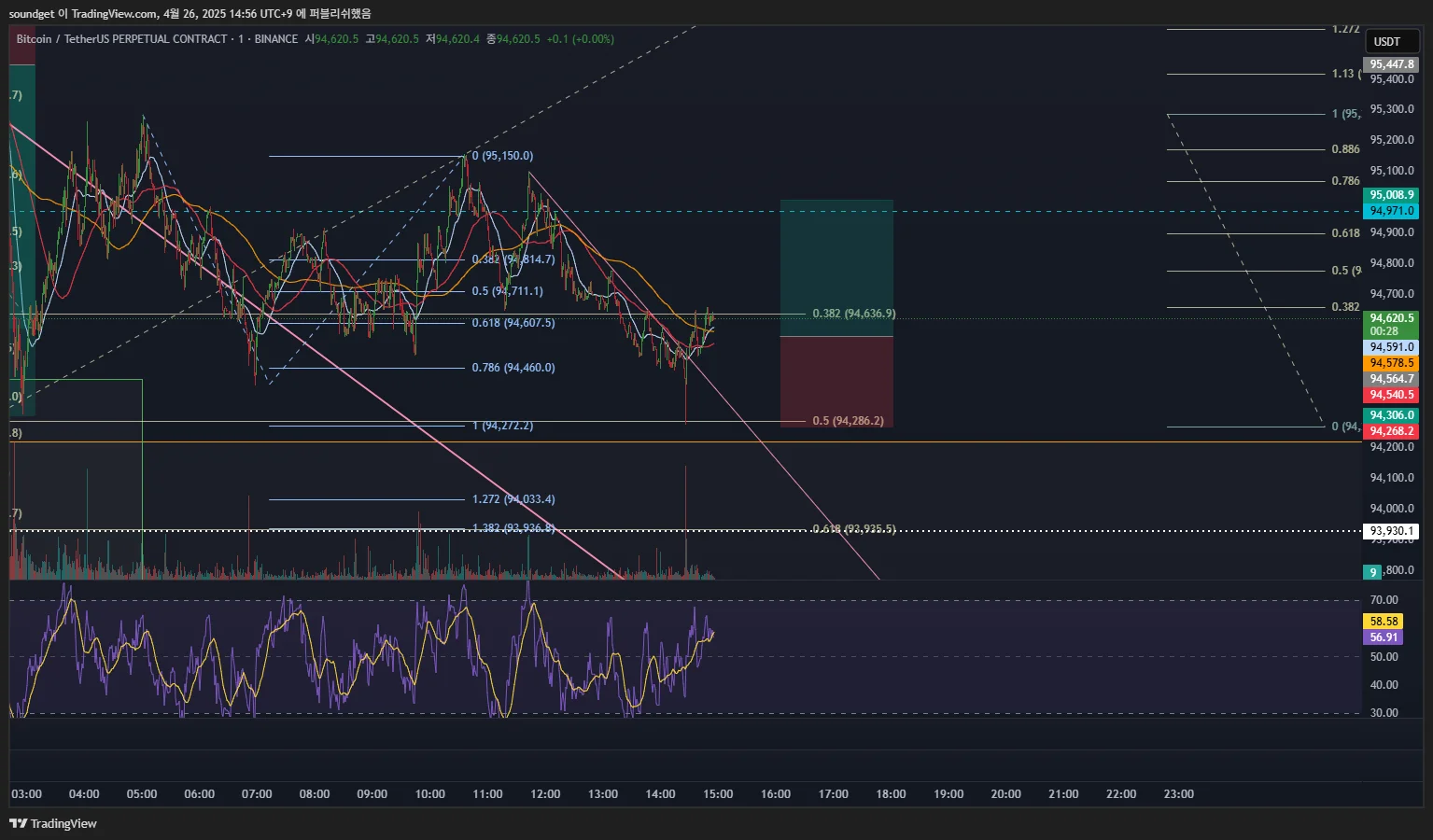Screen dimensions: 1433x840
Task: Select the 95,447.8 gray price label
Action: pyautogui.click(x=1391, y=64)
